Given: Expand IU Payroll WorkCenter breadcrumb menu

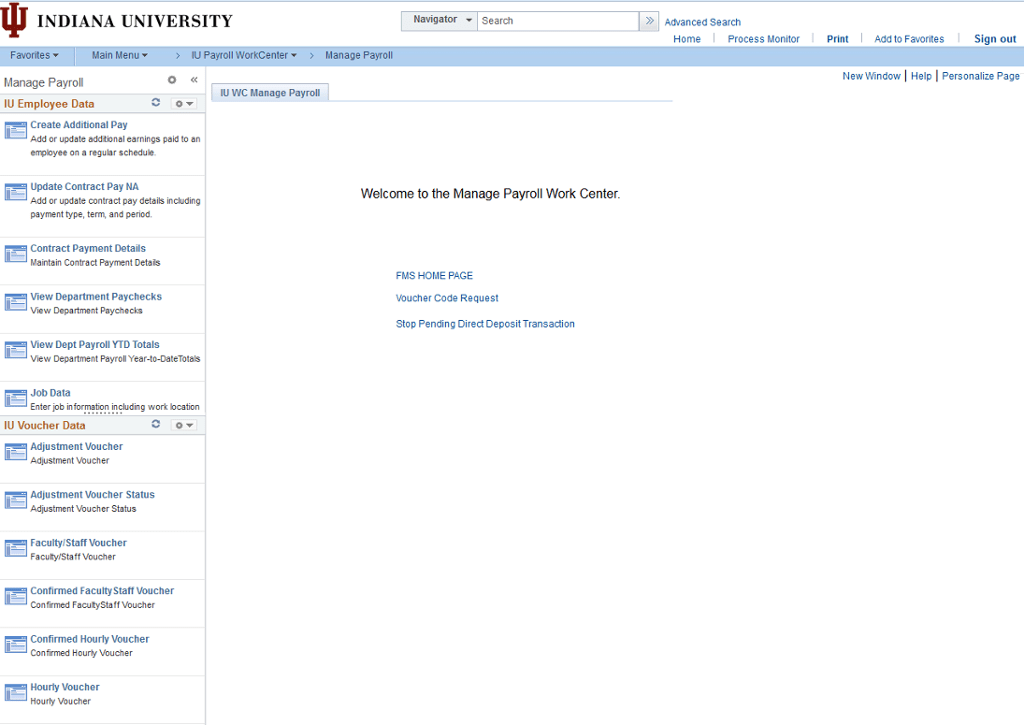Looking at the screenshot, I should click(x=244, y=56).
